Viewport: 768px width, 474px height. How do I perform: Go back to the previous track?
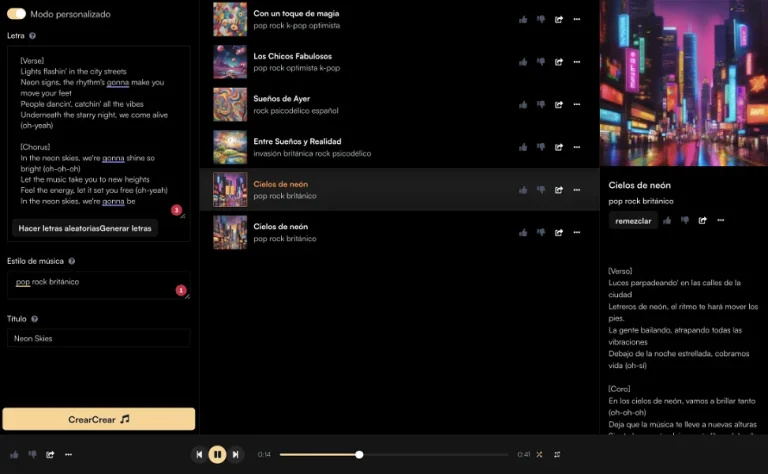coord(199,454)
